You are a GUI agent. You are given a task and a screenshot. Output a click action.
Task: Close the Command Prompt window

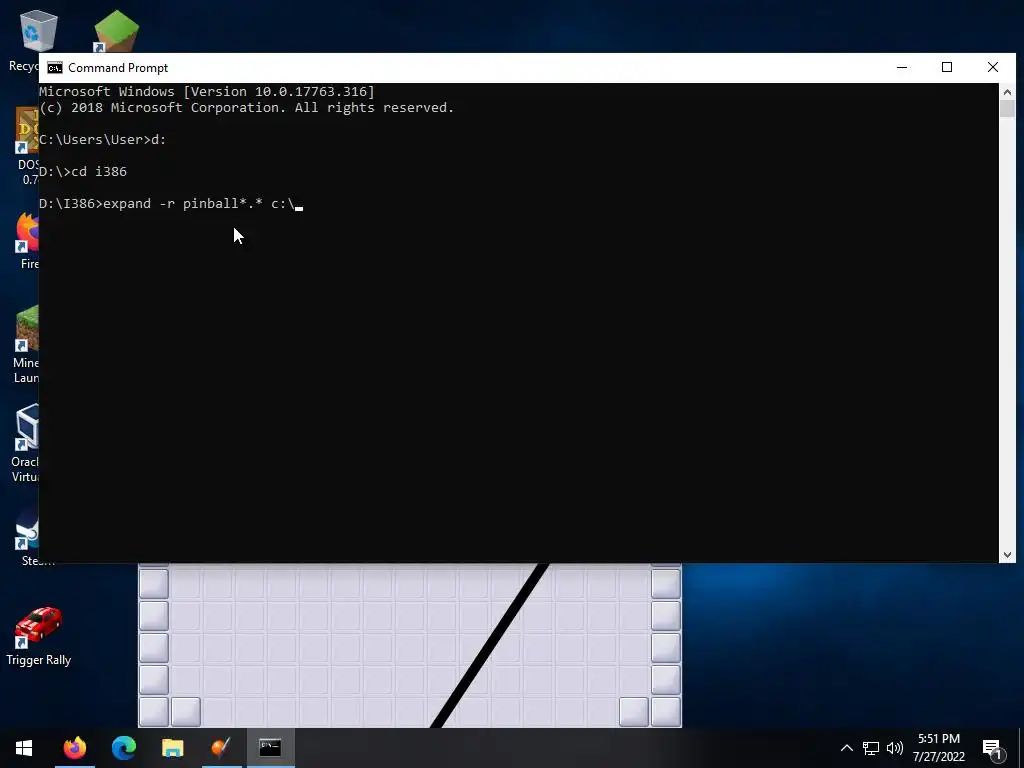pyautogui.click(x=993, y=67)
